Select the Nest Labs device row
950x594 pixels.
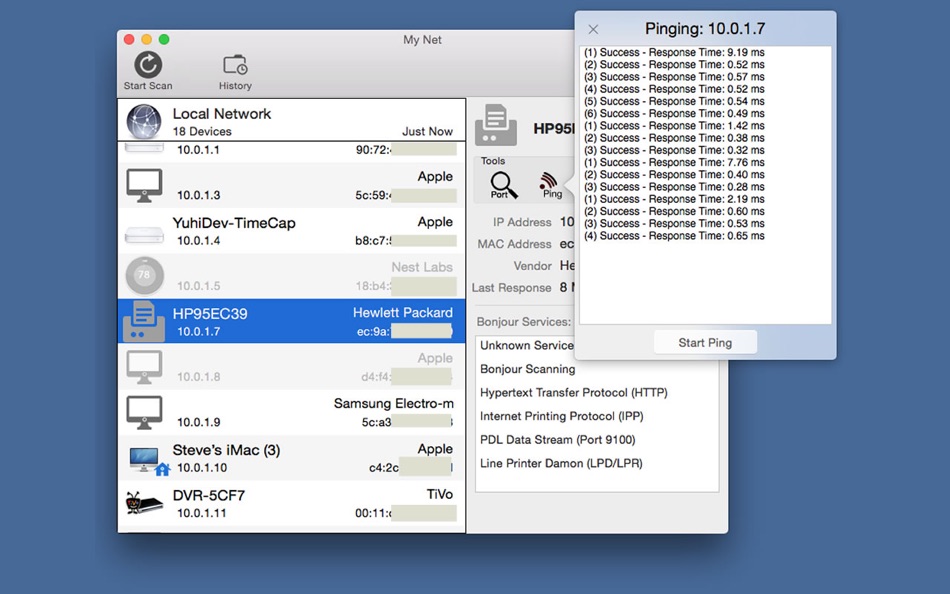point(291,276)
